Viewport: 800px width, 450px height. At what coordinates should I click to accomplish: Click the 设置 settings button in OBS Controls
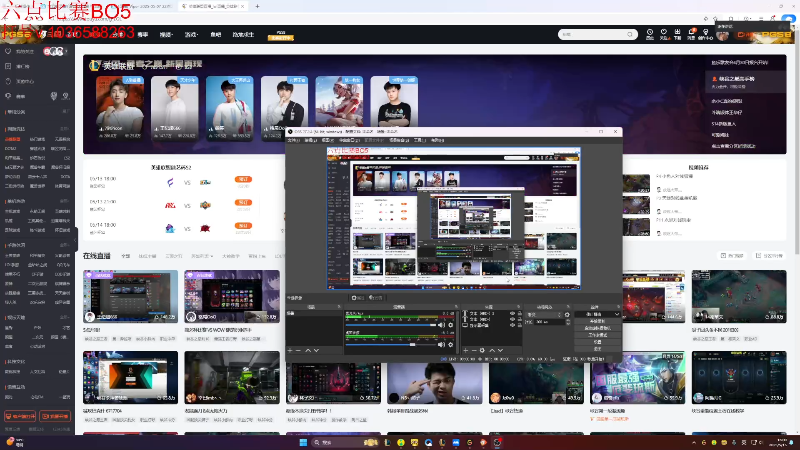point(597,342)
